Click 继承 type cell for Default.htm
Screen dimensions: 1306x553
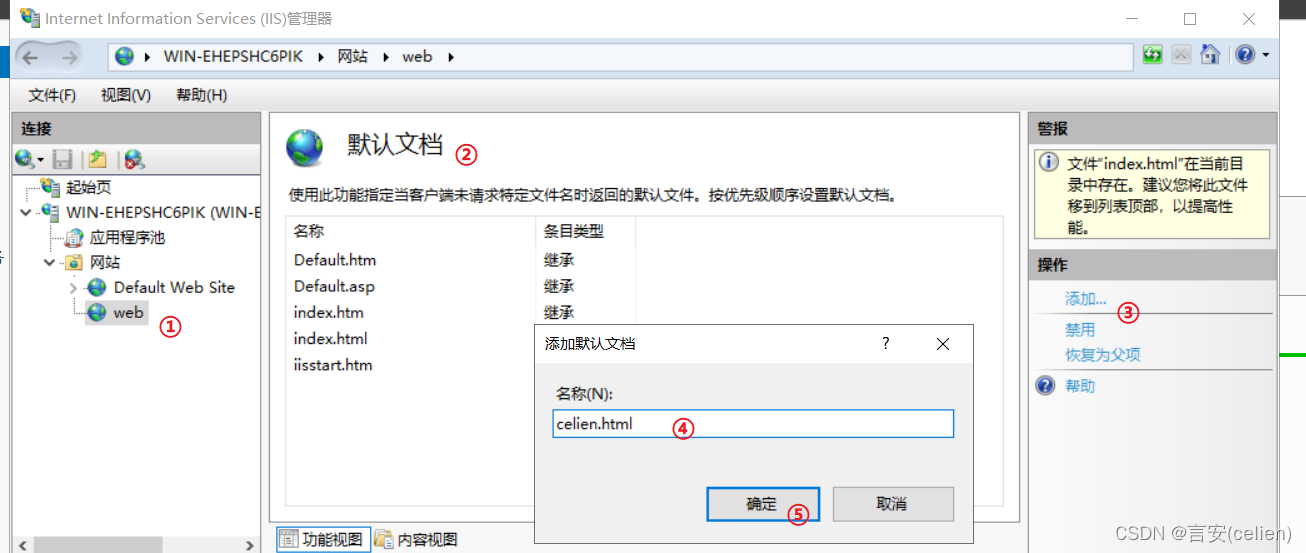559,260
